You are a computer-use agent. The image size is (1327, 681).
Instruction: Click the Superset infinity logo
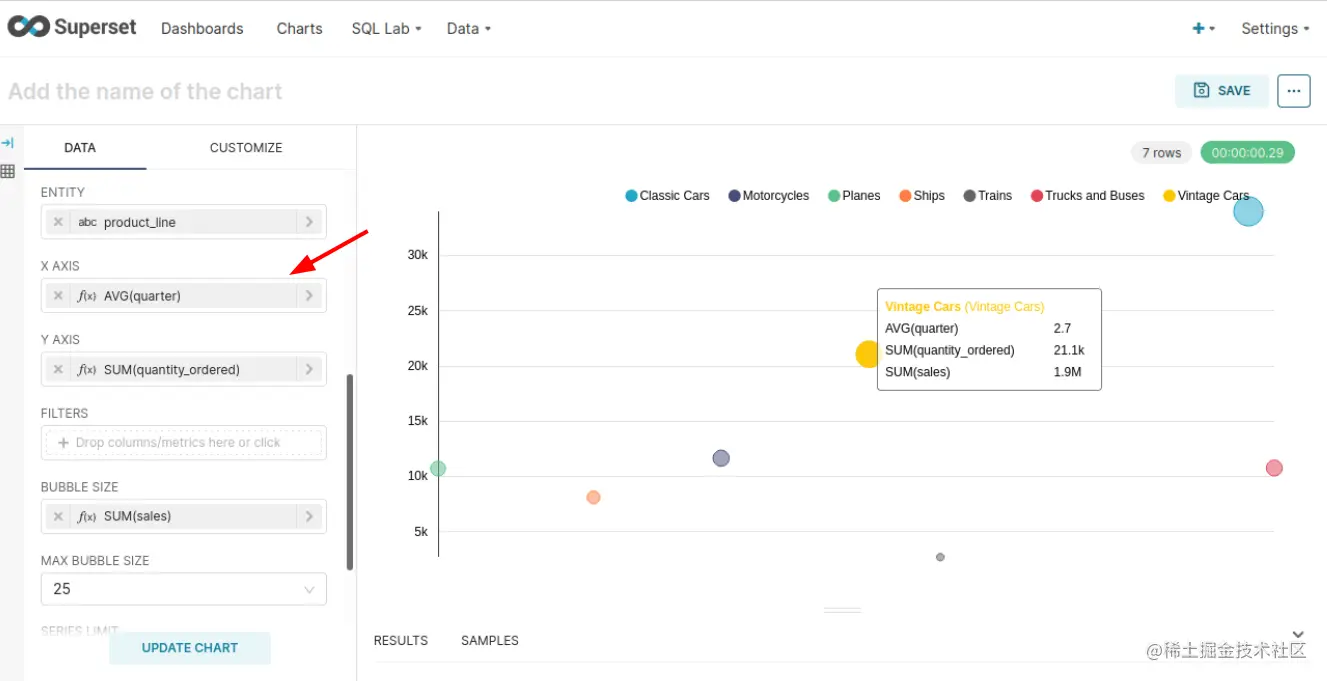tap(28, 27)
